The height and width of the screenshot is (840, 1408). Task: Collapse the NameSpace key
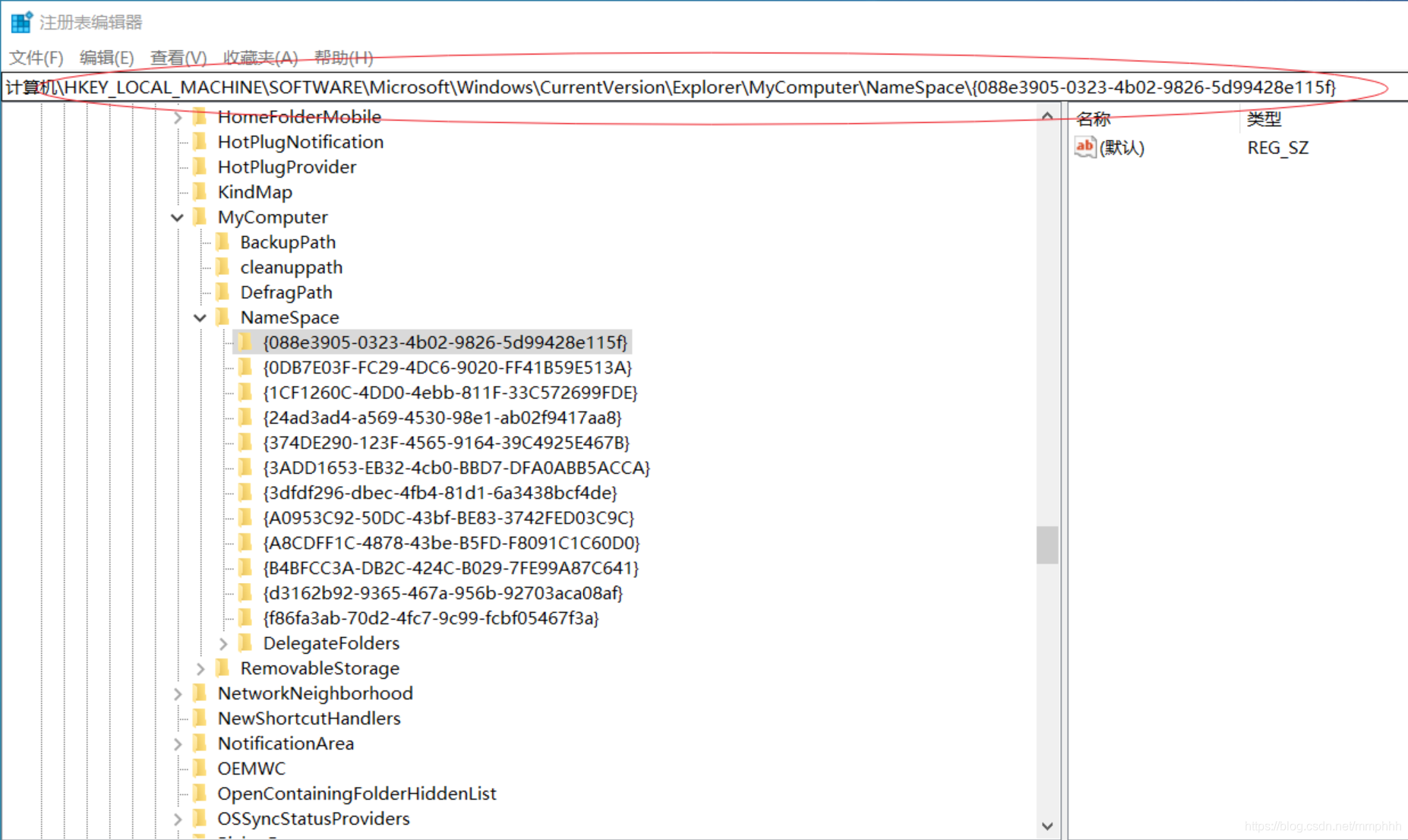point(200,317)
